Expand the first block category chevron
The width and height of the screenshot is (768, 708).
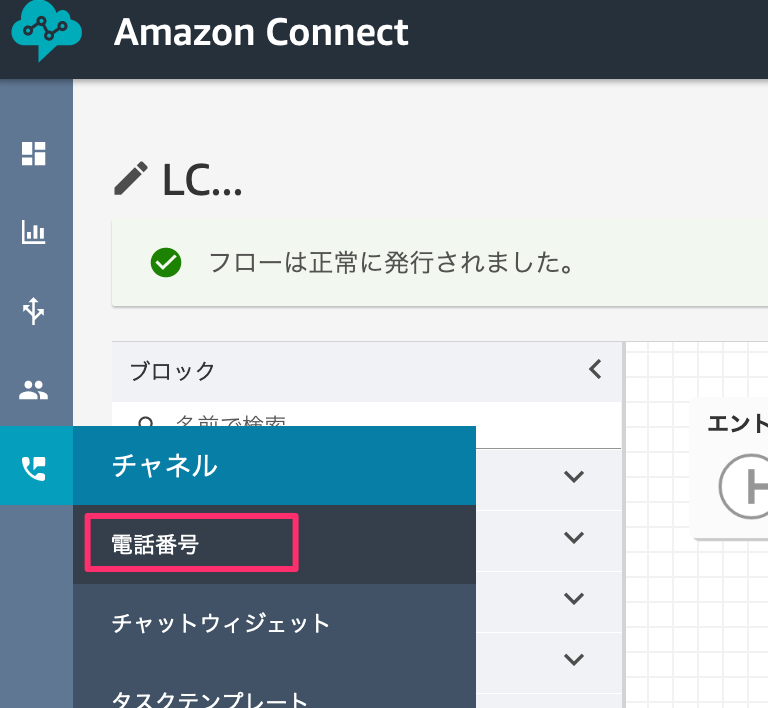click(573, 476)
